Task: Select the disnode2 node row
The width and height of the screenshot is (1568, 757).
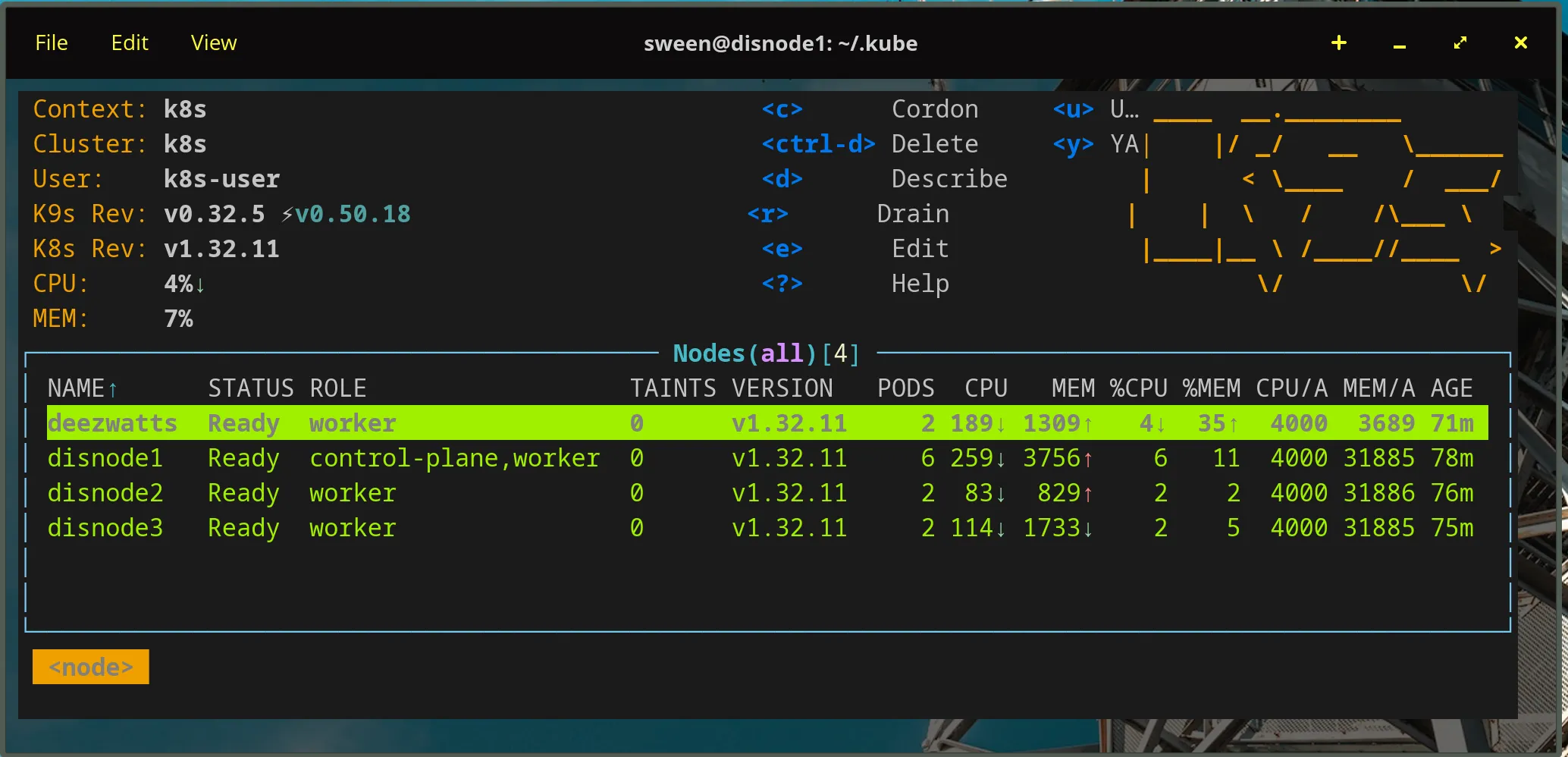Action: pos(105,493)
